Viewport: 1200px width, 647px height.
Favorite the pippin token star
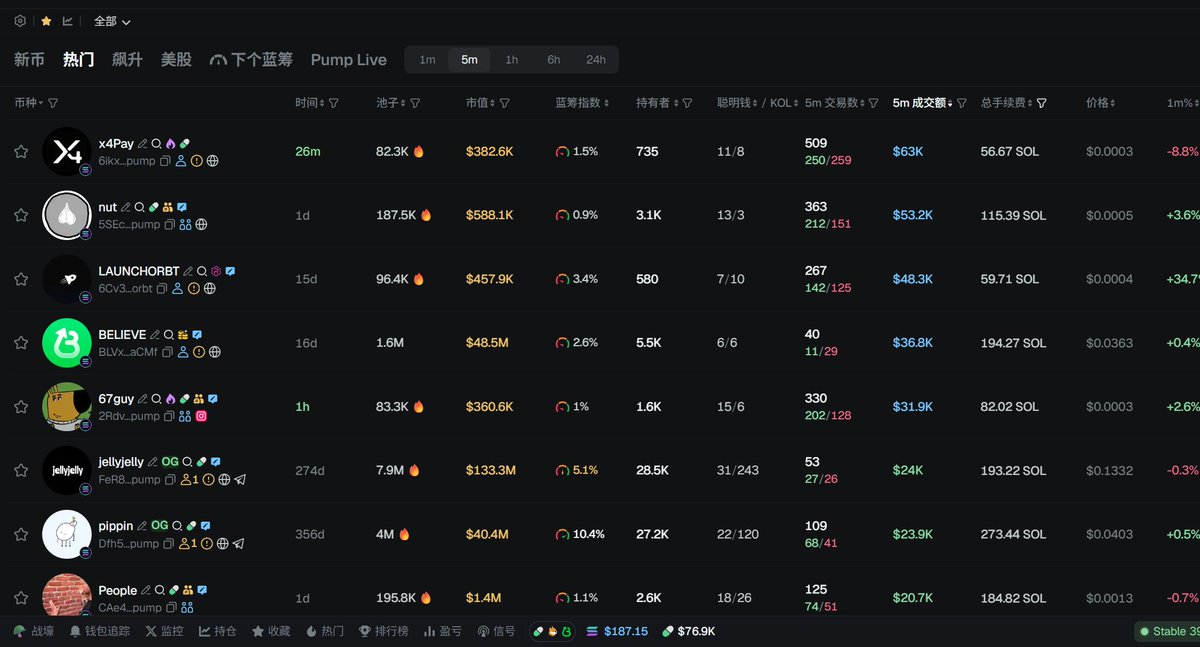click(21, 535)
